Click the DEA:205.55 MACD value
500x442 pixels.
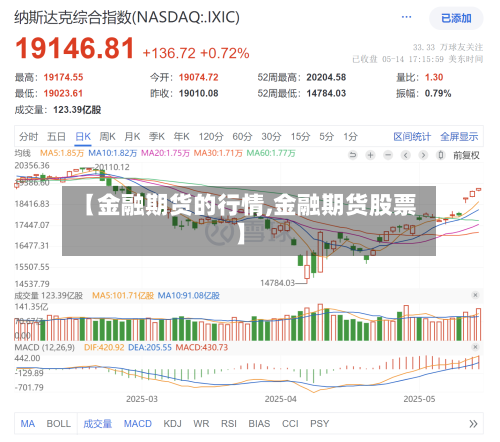[x=150, y=347]
